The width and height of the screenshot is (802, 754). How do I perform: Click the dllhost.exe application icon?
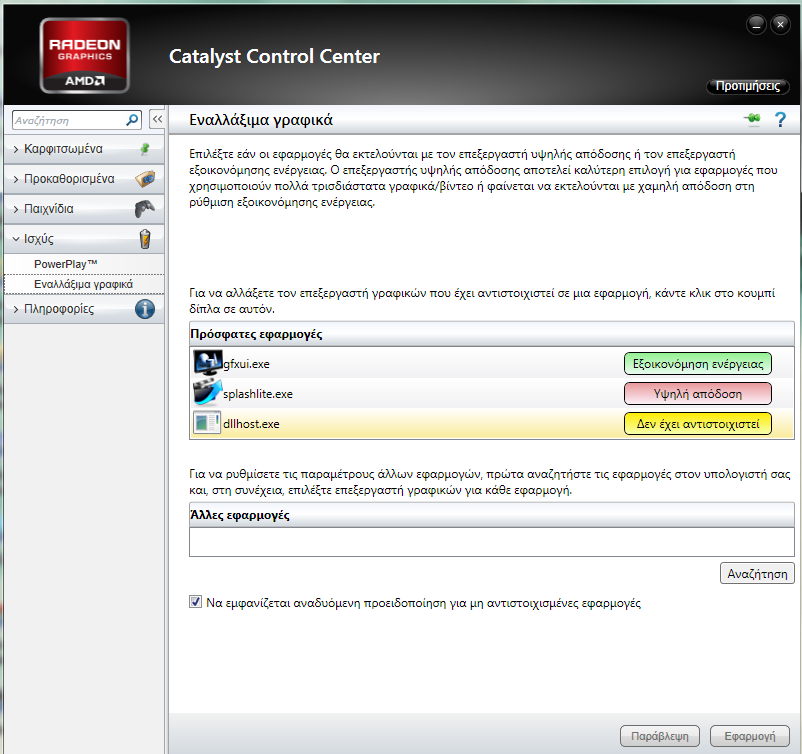(207, 423)
